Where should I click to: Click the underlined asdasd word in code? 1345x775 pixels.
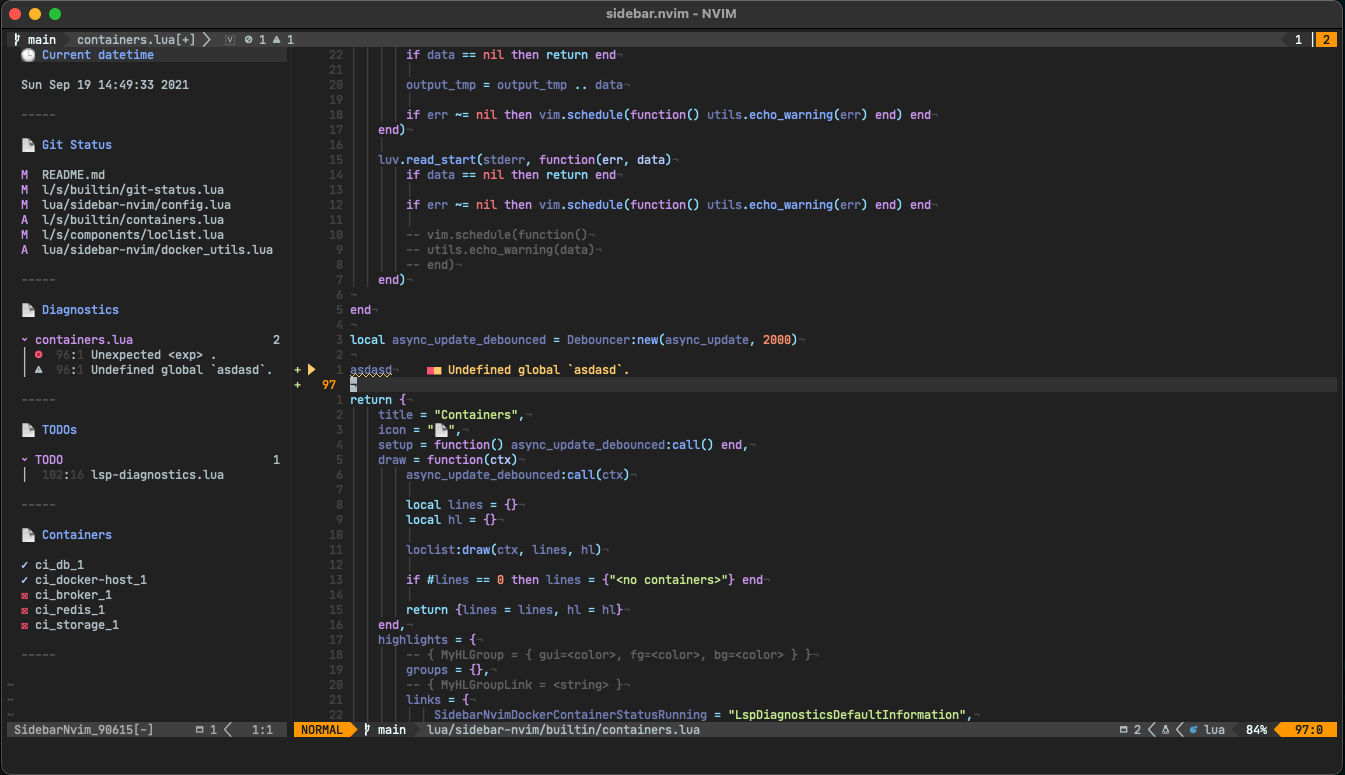(371, 370)
